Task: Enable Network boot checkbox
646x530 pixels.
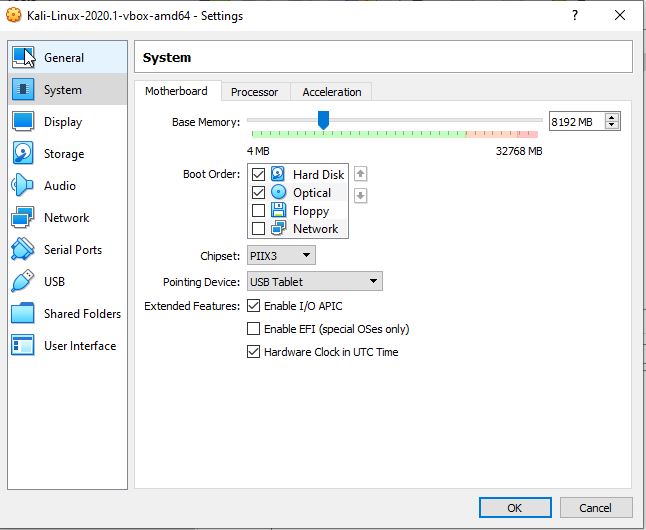Action: (258, 228)
